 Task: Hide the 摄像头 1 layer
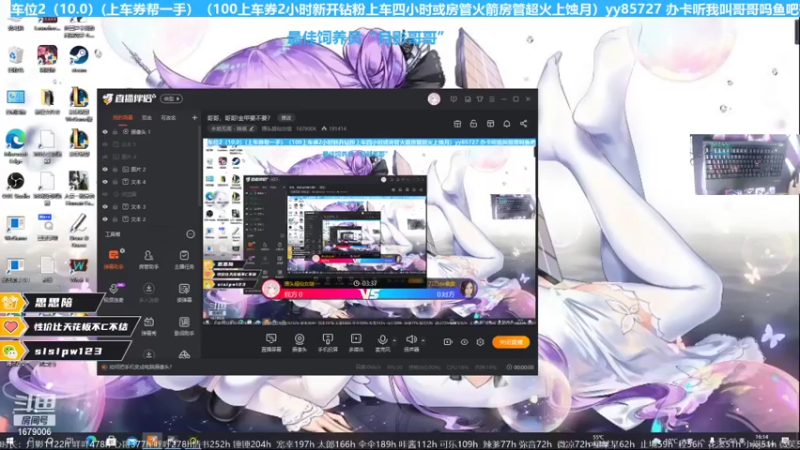click(105, 132)
